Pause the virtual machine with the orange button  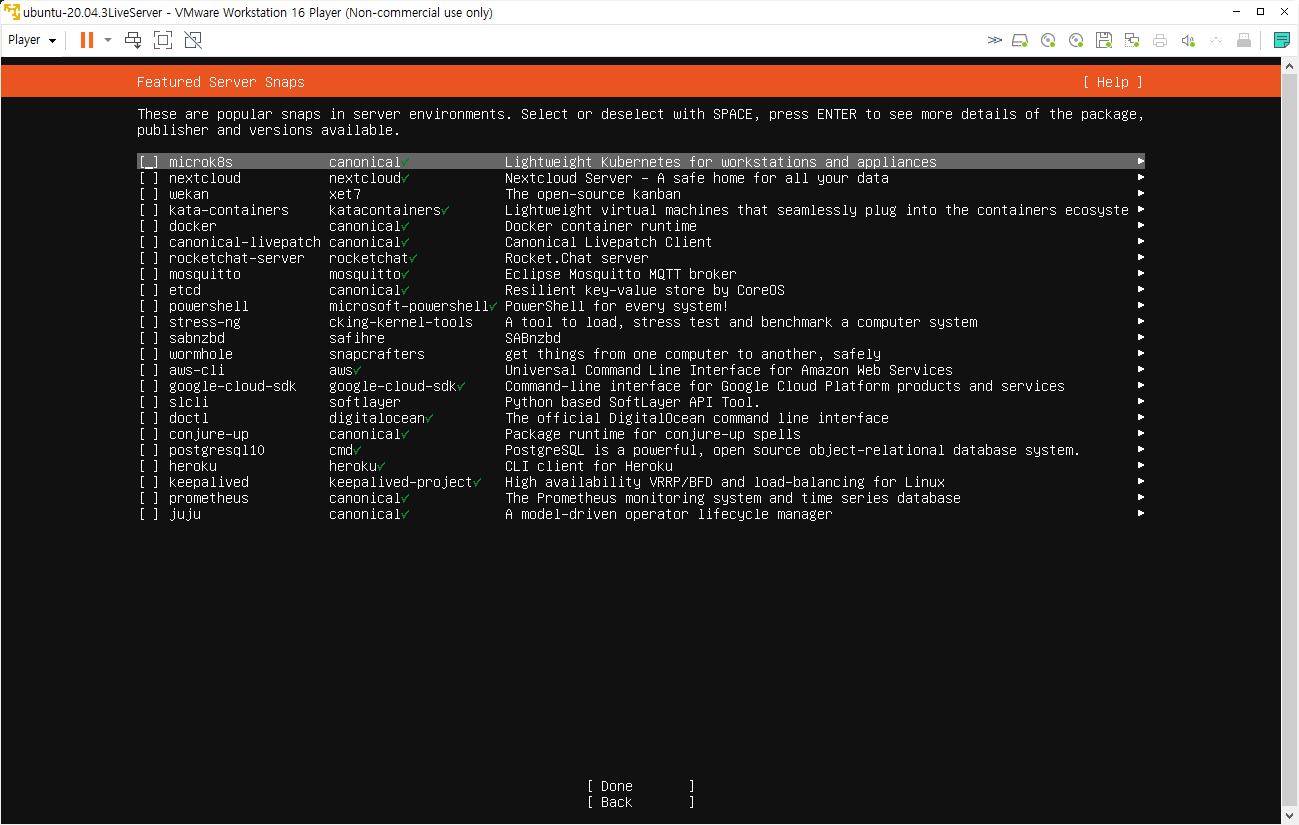coord(87,40)
